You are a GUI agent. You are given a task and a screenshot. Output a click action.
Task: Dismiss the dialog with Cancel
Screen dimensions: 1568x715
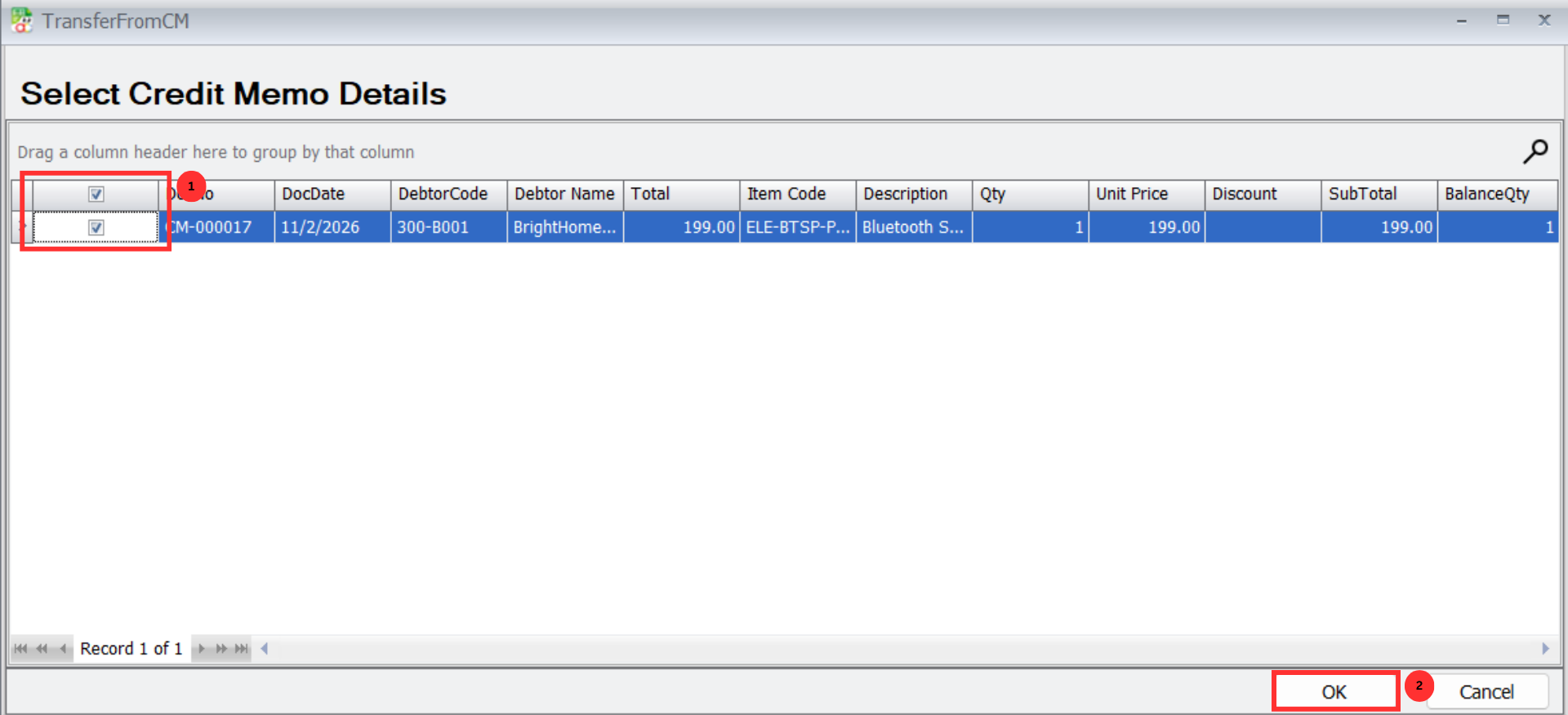pos(1486,692)
